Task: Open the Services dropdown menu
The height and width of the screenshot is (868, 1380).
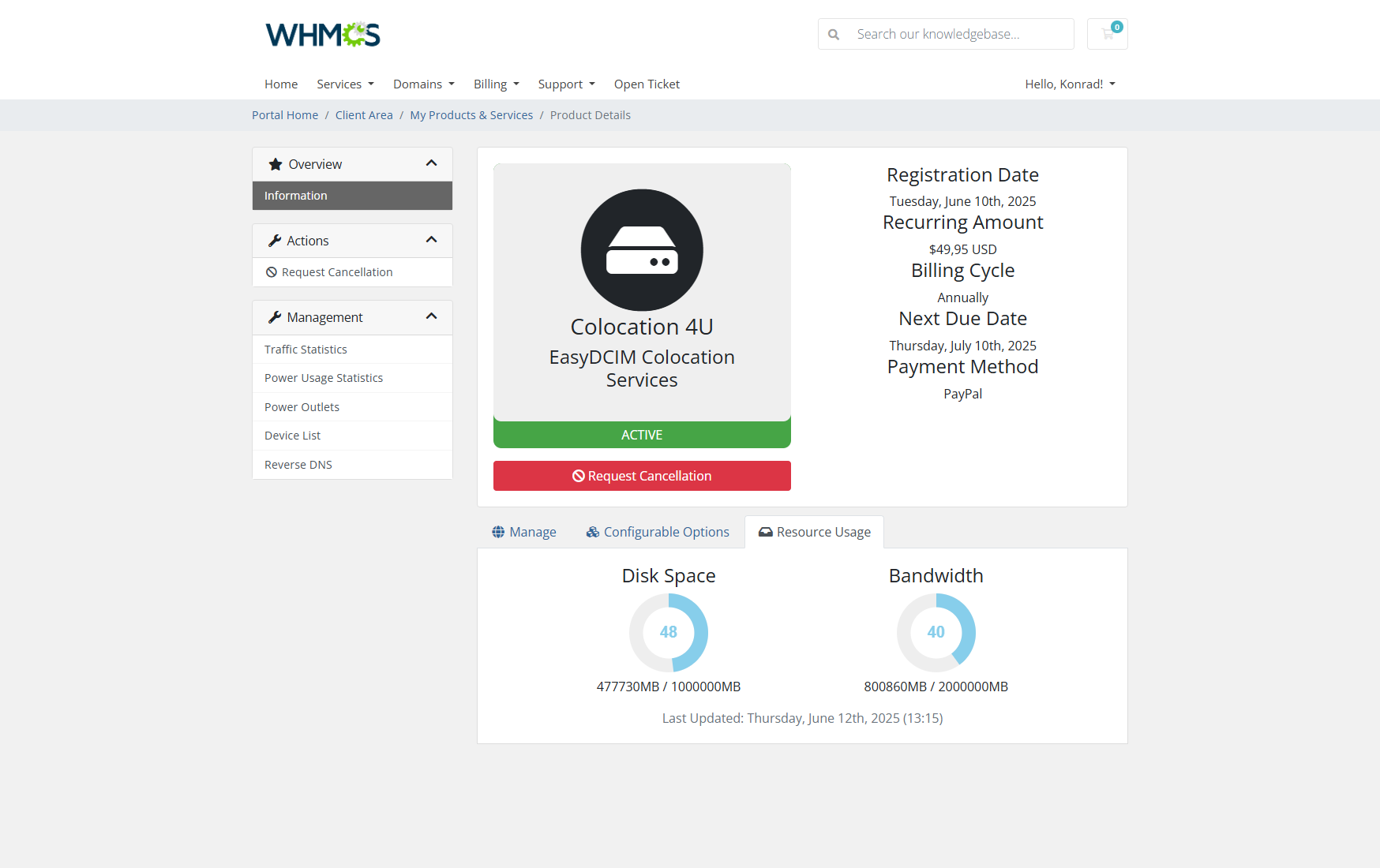Action: (x=345, y=84)
